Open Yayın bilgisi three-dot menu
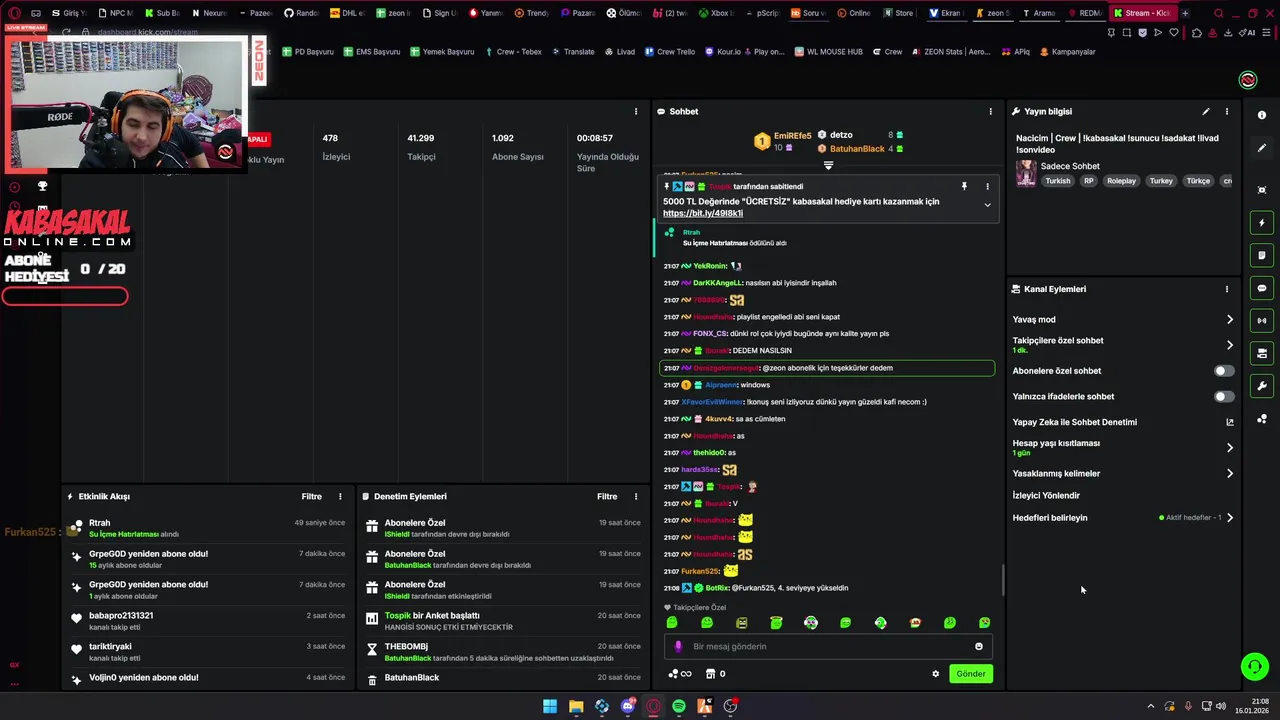This screenshot has height=720, width=1280. (x=1227, y=111)
